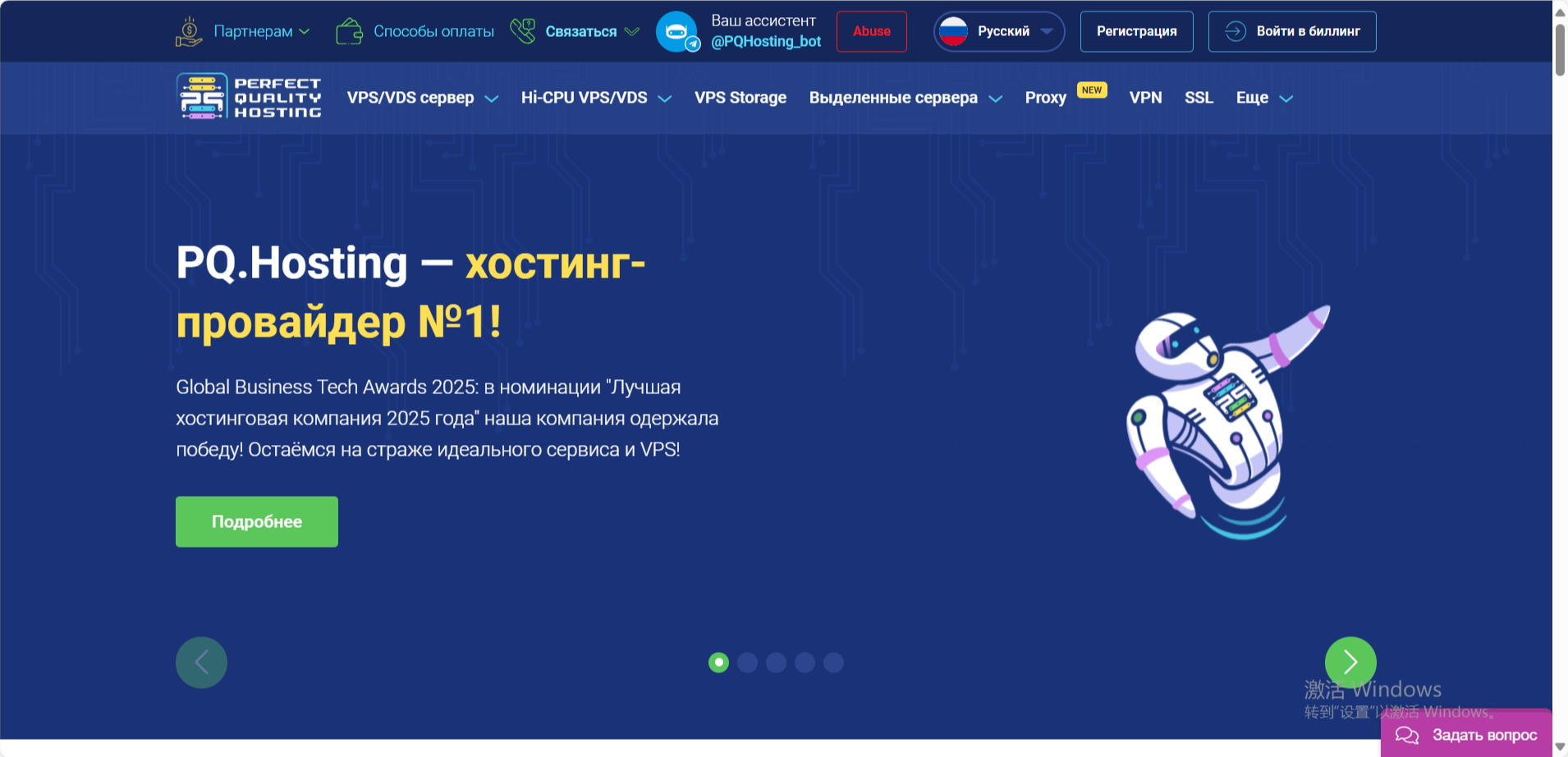Screen dimensions: 1568x757
Task: Open the VPS Storage menu item
Action: (x=740, y=98)
